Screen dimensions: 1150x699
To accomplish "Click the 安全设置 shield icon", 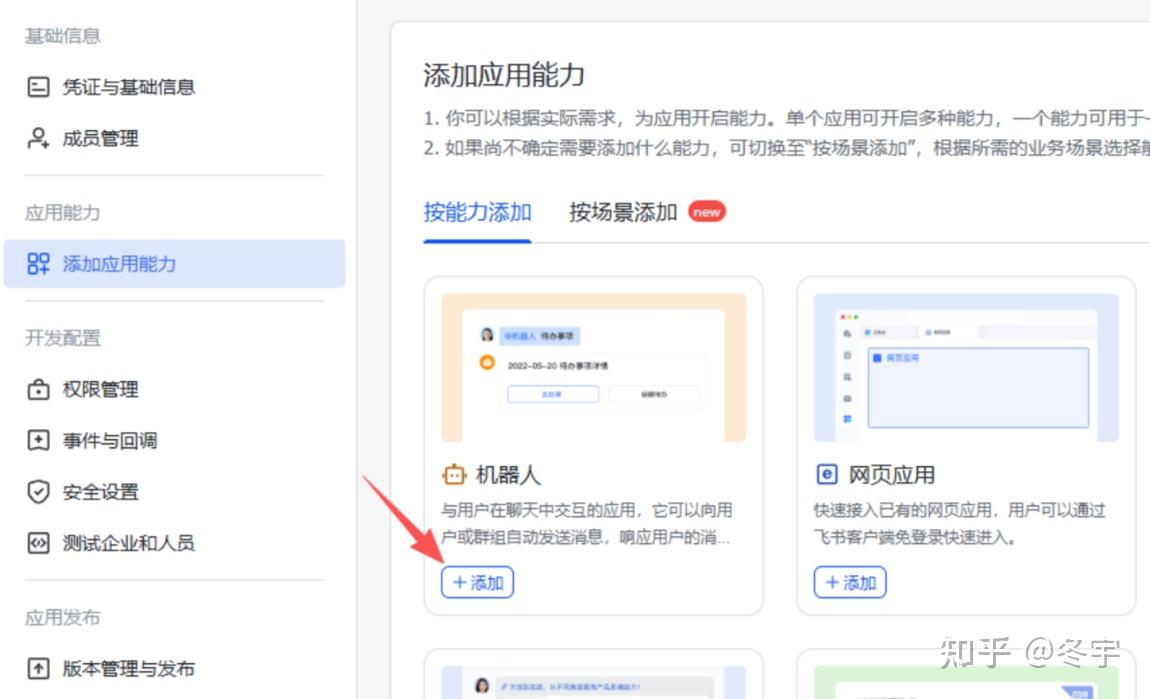I will coord(38,491).
